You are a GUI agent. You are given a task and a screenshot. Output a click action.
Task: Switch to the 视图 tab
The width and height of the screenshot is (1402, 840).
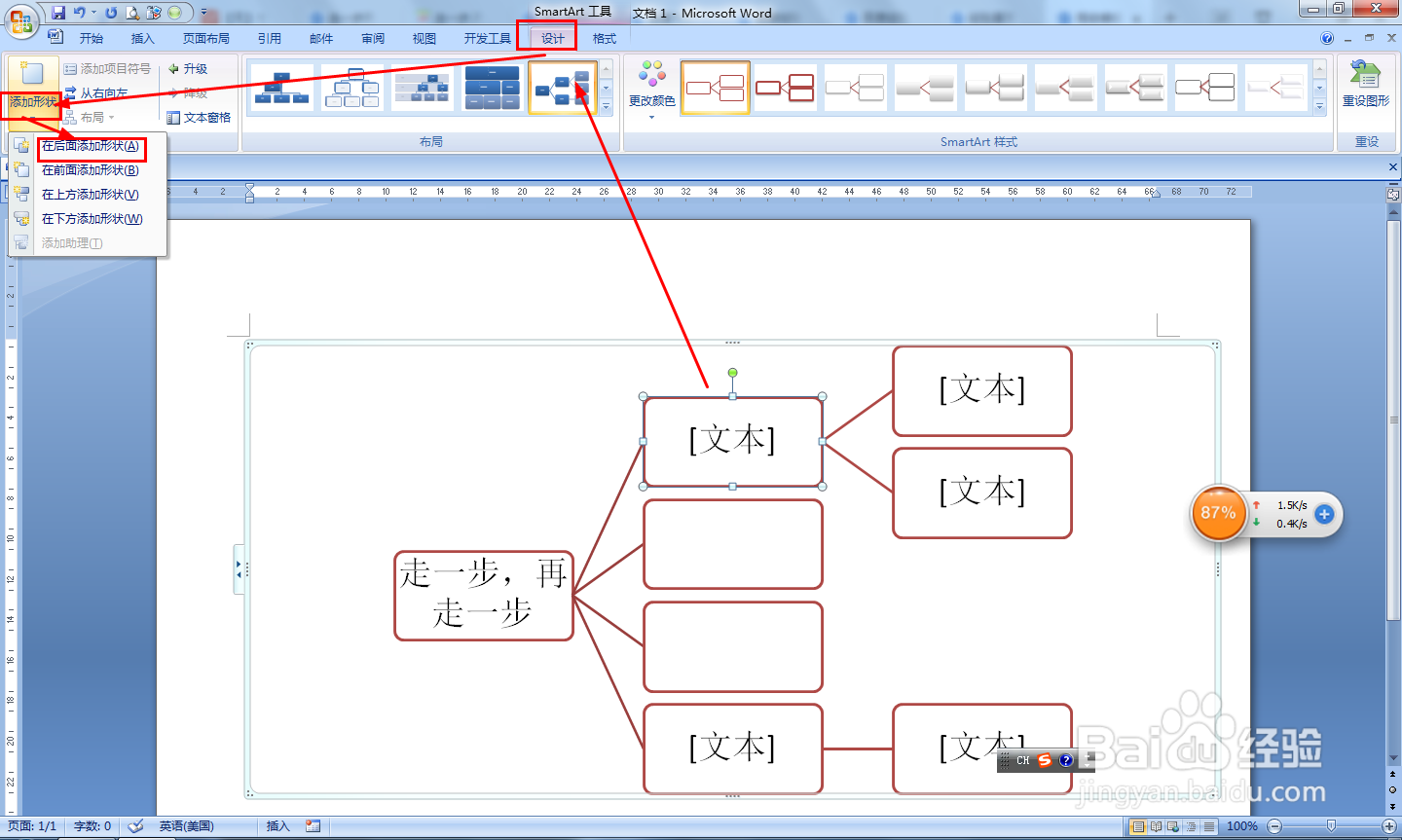tap(424, 39)
